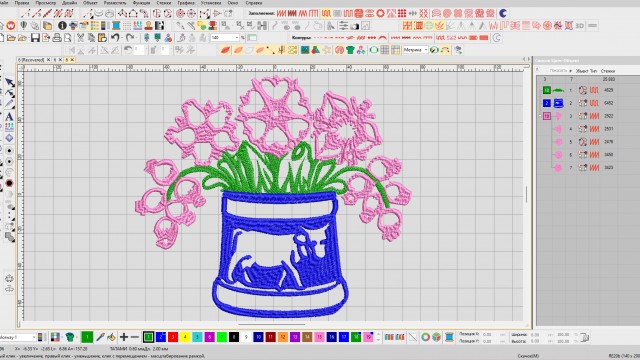Screen dimensions: 640x360
Task: Select orange color swatch 12 in palette
Action: (x=282, y=337)
